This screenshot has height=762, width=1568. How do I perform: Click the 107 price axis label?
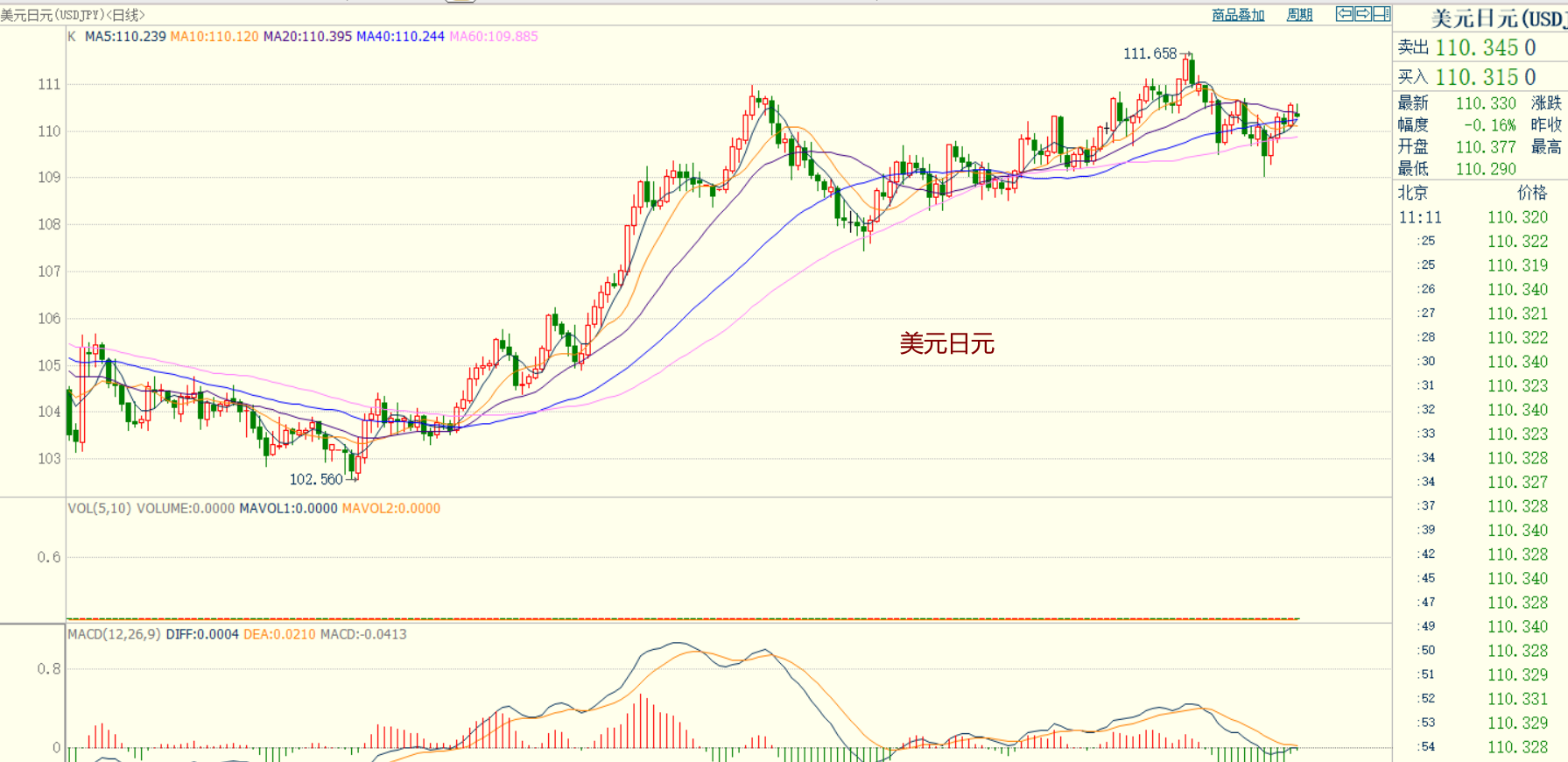(49, 272)
